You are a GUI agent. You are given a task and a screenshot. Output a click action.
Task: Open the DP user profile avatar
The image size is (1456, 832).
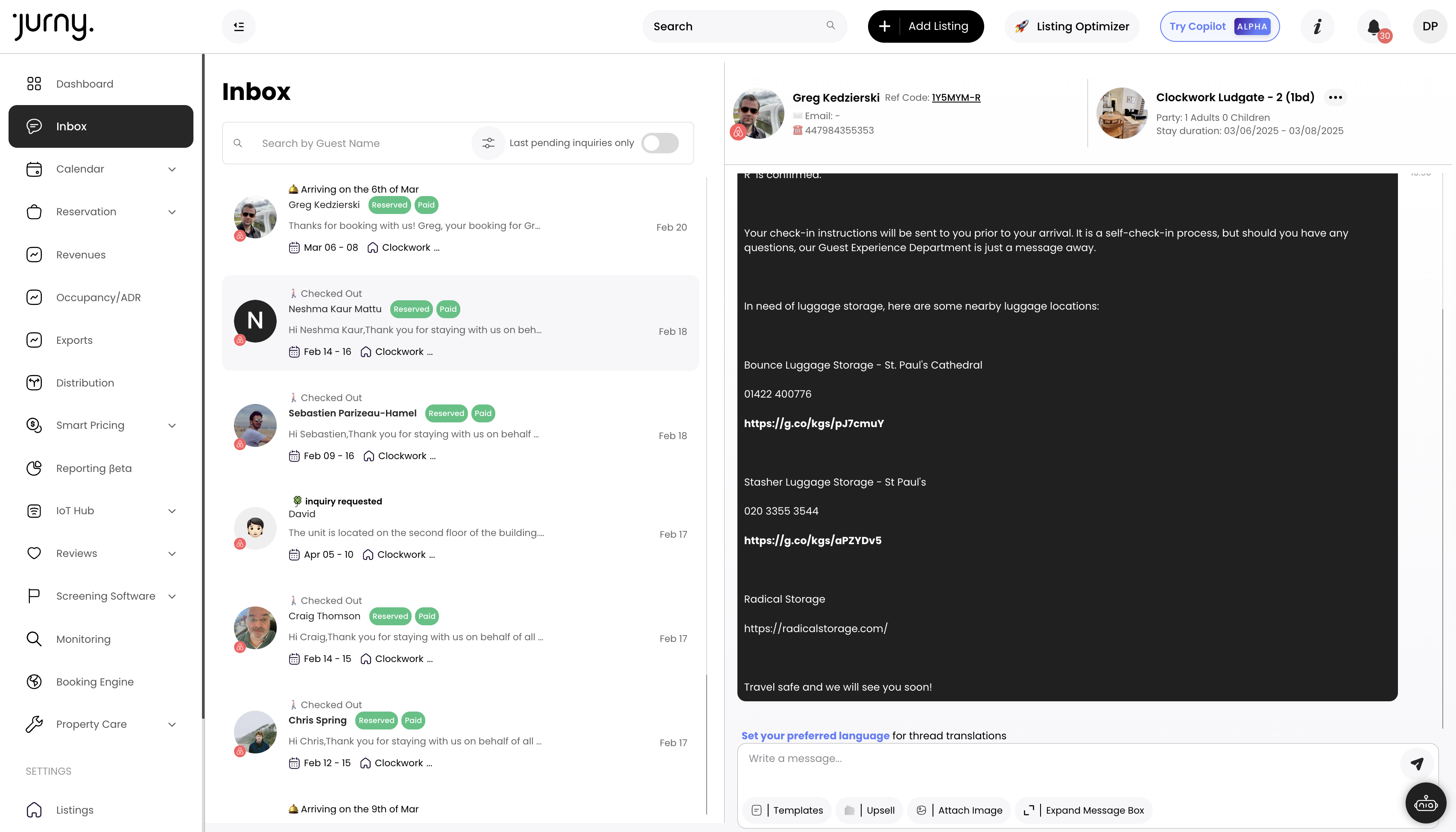pos(1430,26)
